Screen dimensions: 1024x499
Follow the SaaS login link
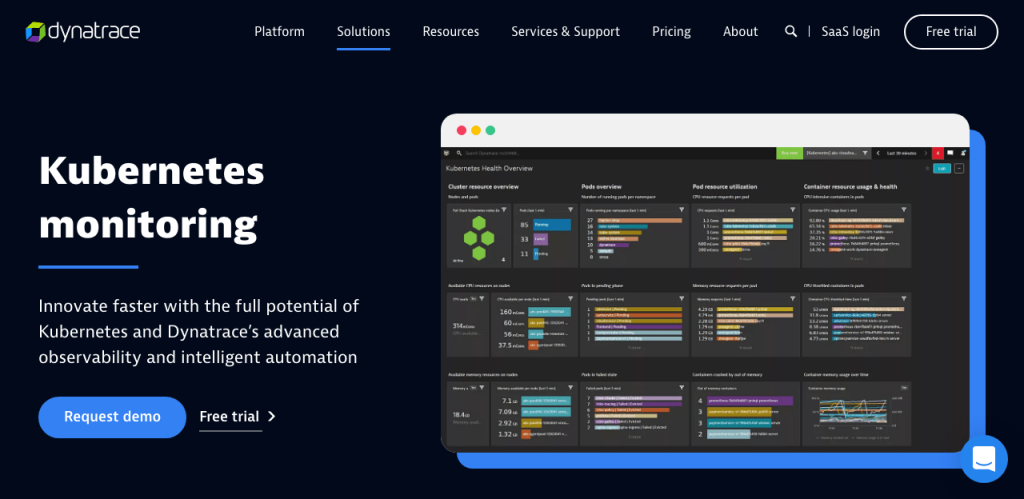tap(850, 31)
